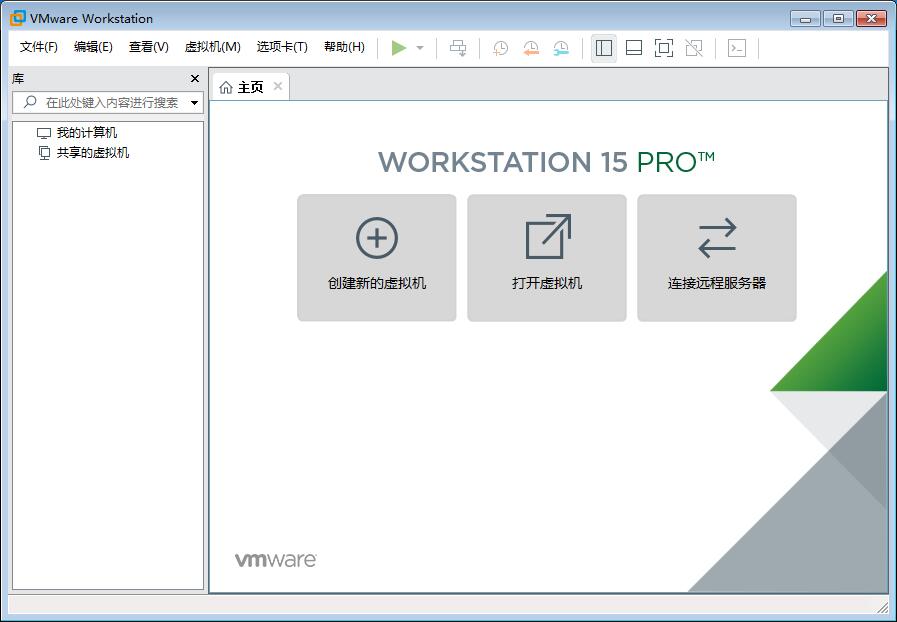Click the 连接远程服务器 button
The width and height of the screenshot is (897, 622).
(x=717, y=257)
